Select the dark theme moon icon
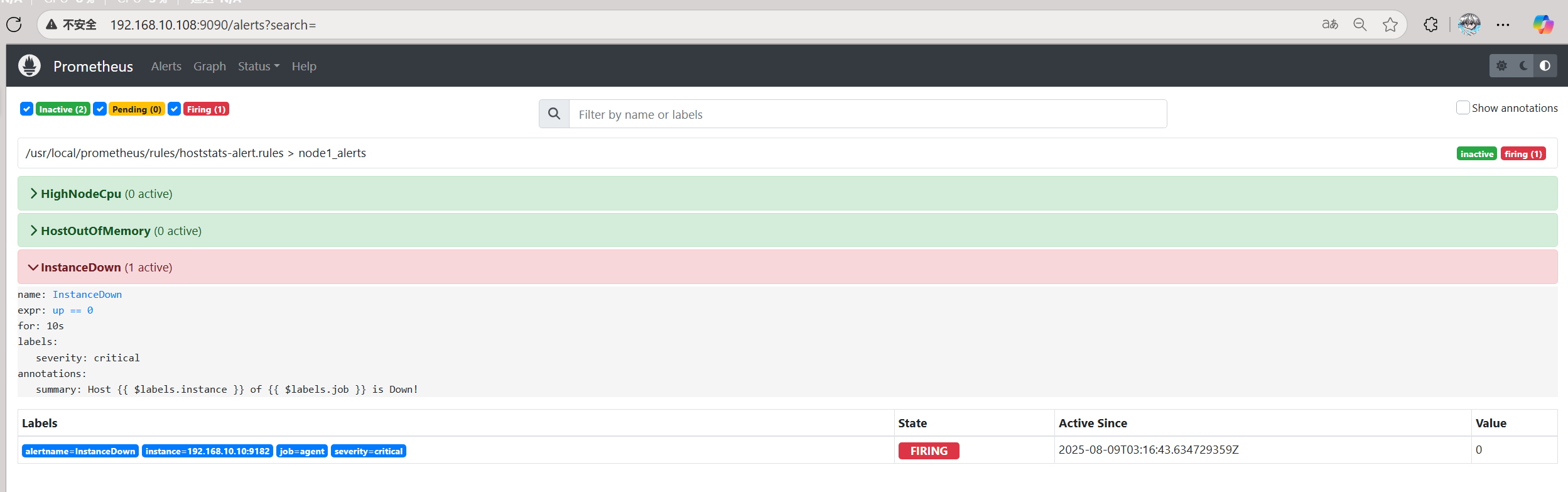This screenshot has height=492, width=1568. coord(1523,65)
